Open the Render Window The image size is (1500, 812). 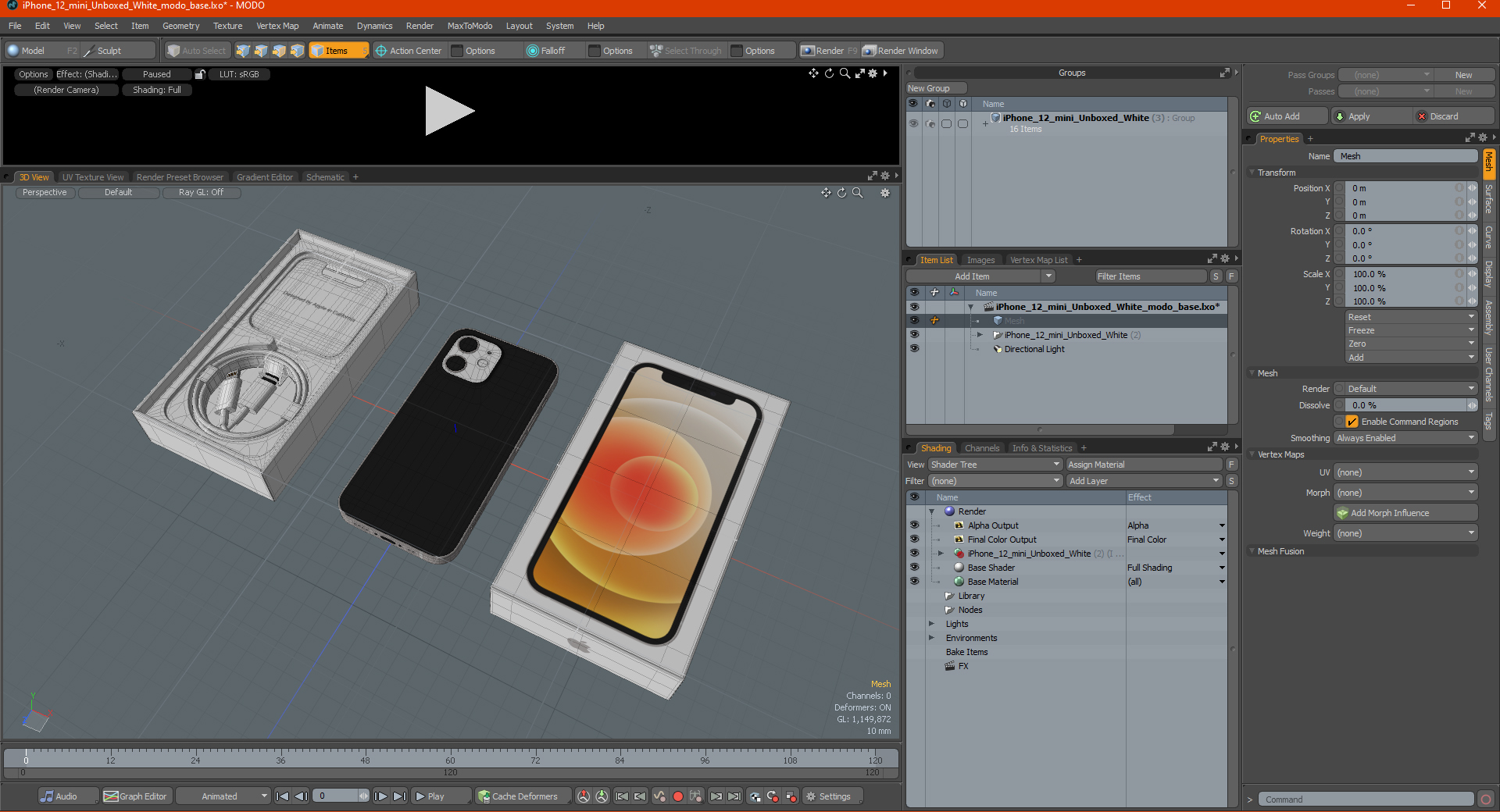pyautogui.click(x=901, y=51)
